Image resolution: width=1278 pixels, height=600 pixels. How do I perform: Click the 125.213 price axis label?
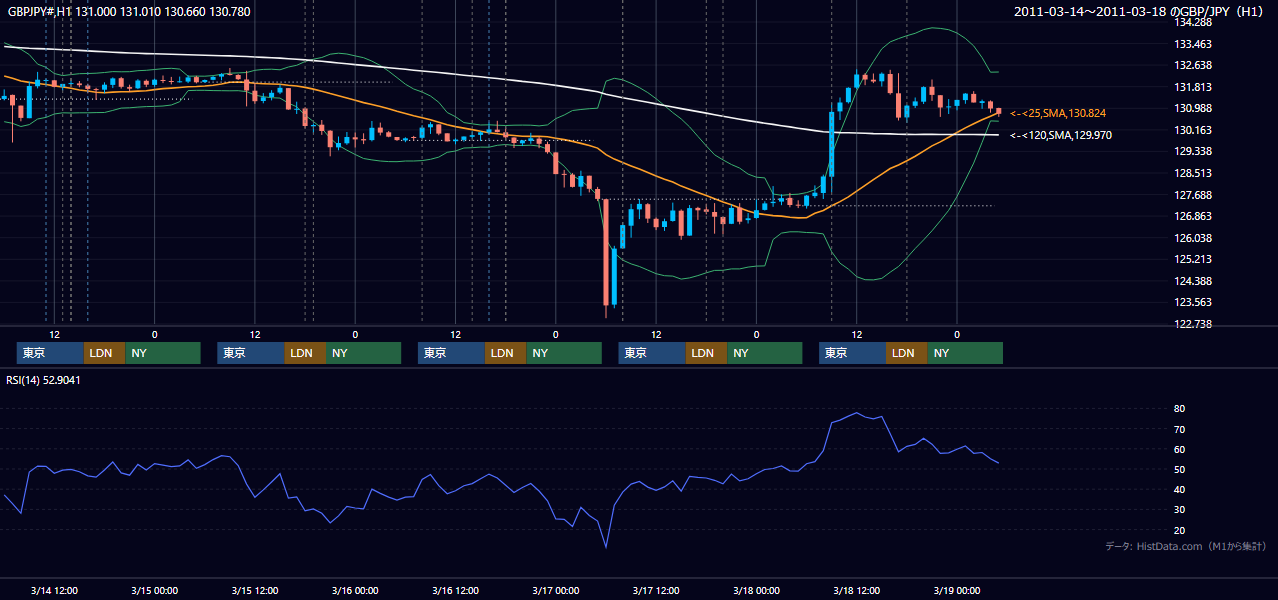1191,259
